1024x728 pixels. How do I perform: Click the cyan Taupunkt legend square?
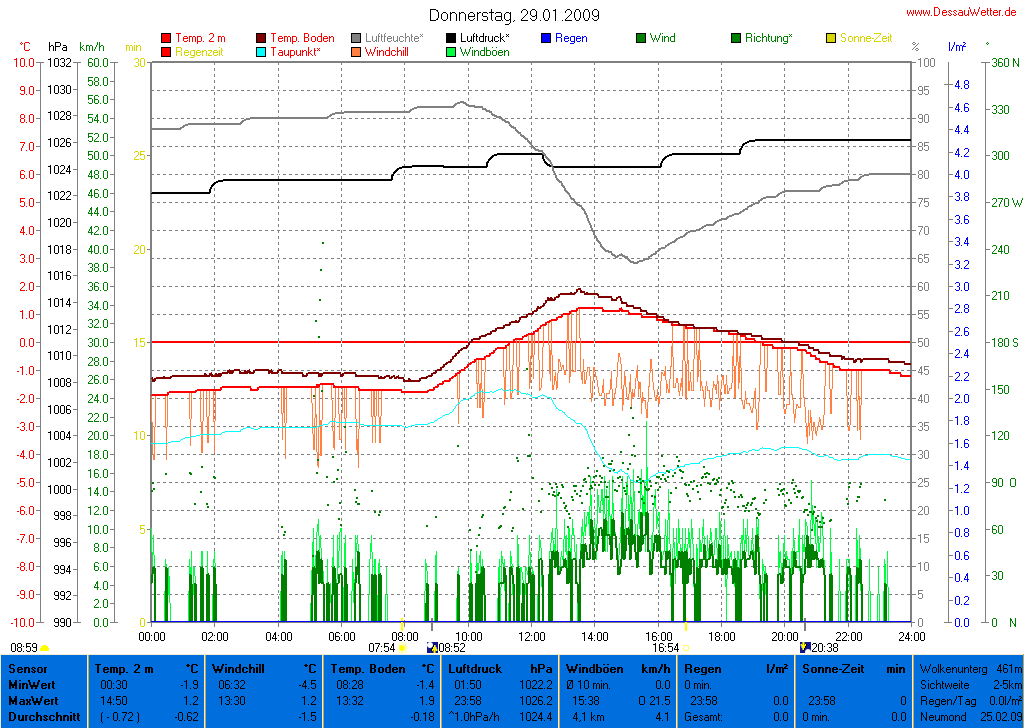pyautogui.click(x=262, y=51)
